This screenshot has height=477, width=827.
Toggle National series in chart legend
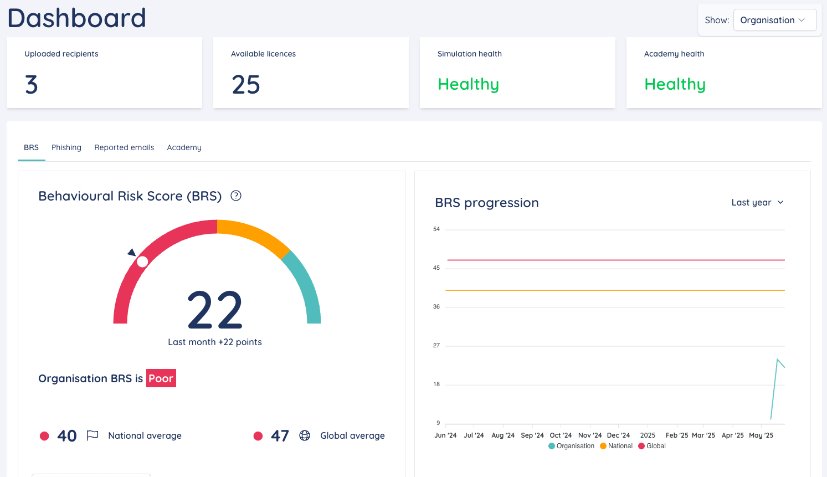618,445
